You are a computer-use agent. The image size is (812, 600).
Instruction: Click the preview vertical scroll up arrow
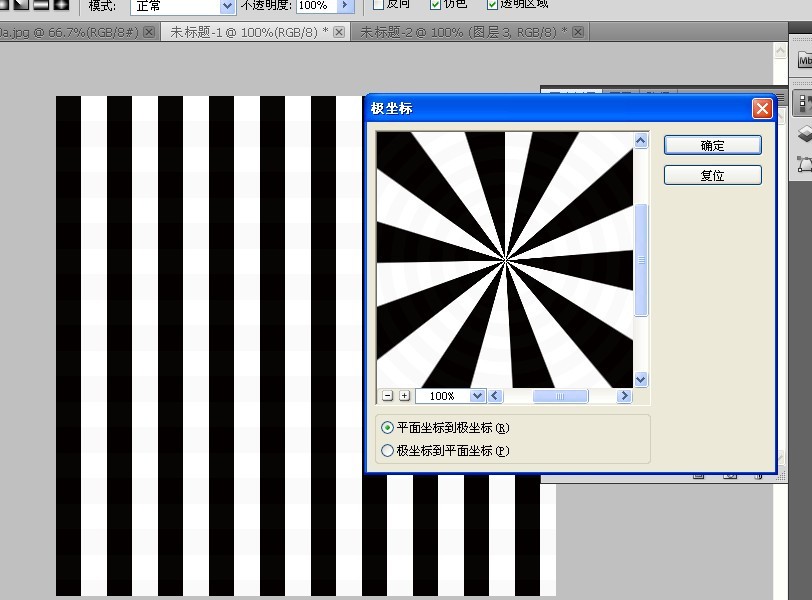[641, 141]
